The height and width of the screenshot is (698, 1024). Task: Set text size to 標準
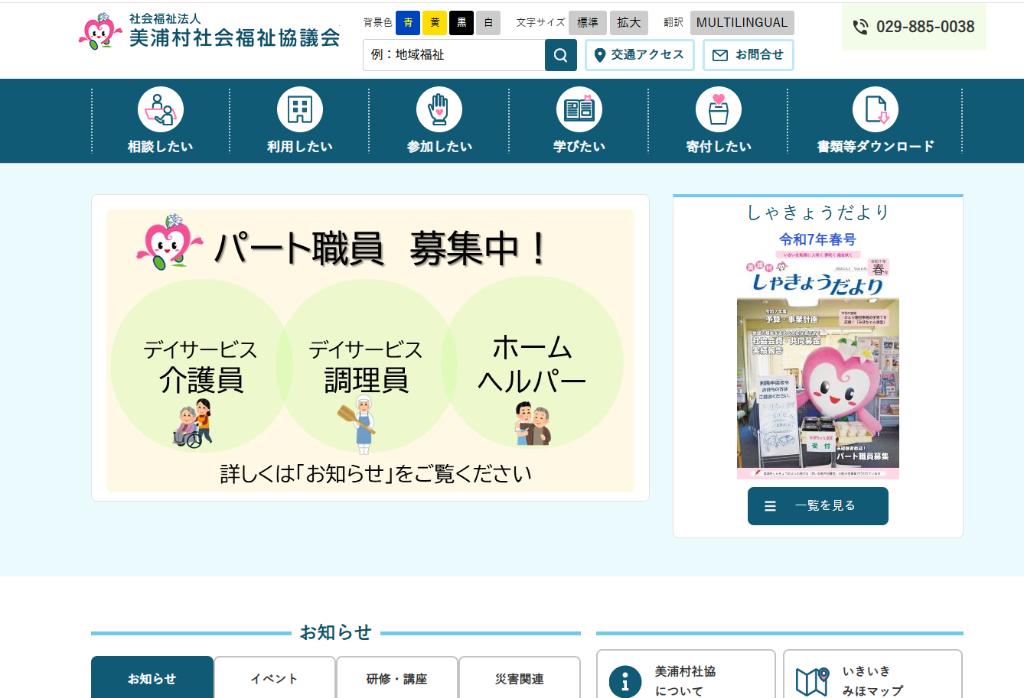coord(588,22)
